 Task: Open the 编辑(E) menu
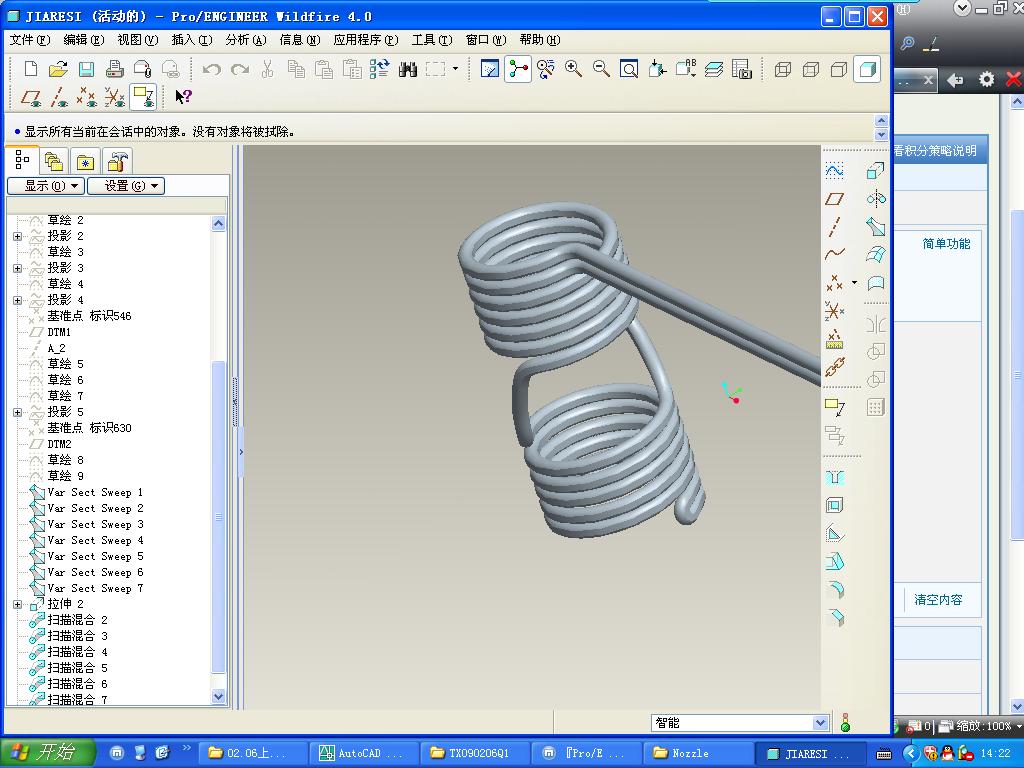coord(84,40)
